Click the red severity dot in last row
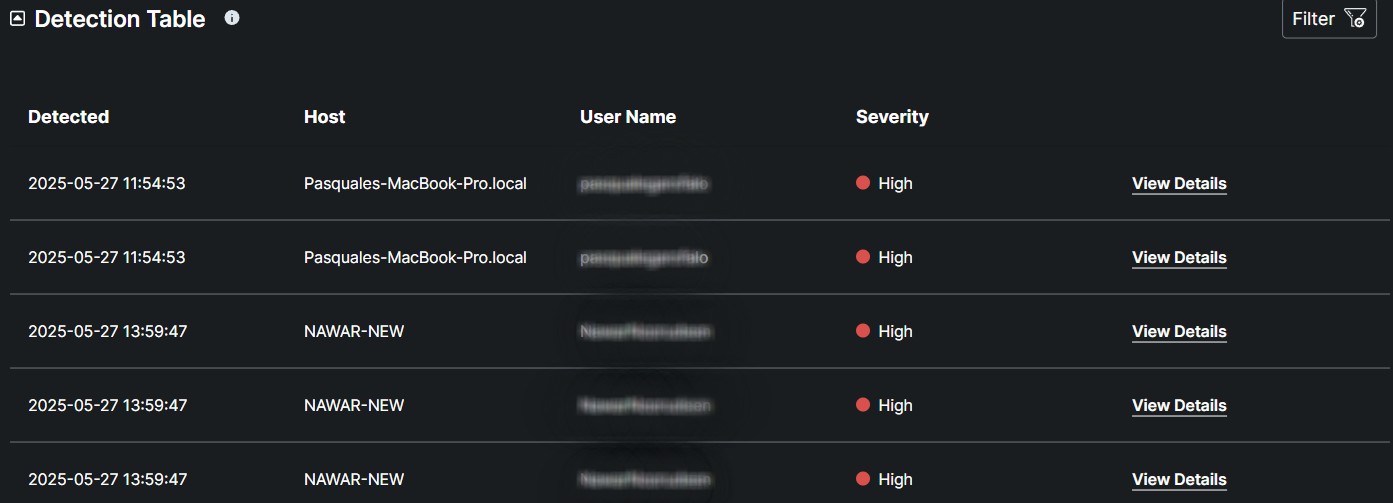The image size is (1393, 503). (863, 479)
